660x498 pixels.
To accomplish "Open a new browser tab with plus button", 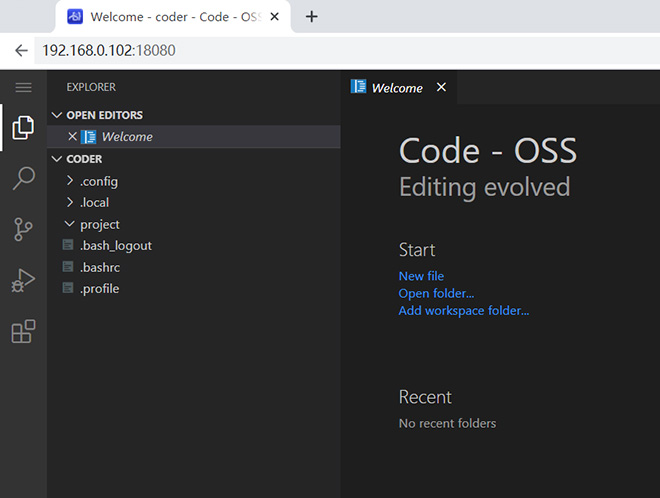I will coord(311,17).
